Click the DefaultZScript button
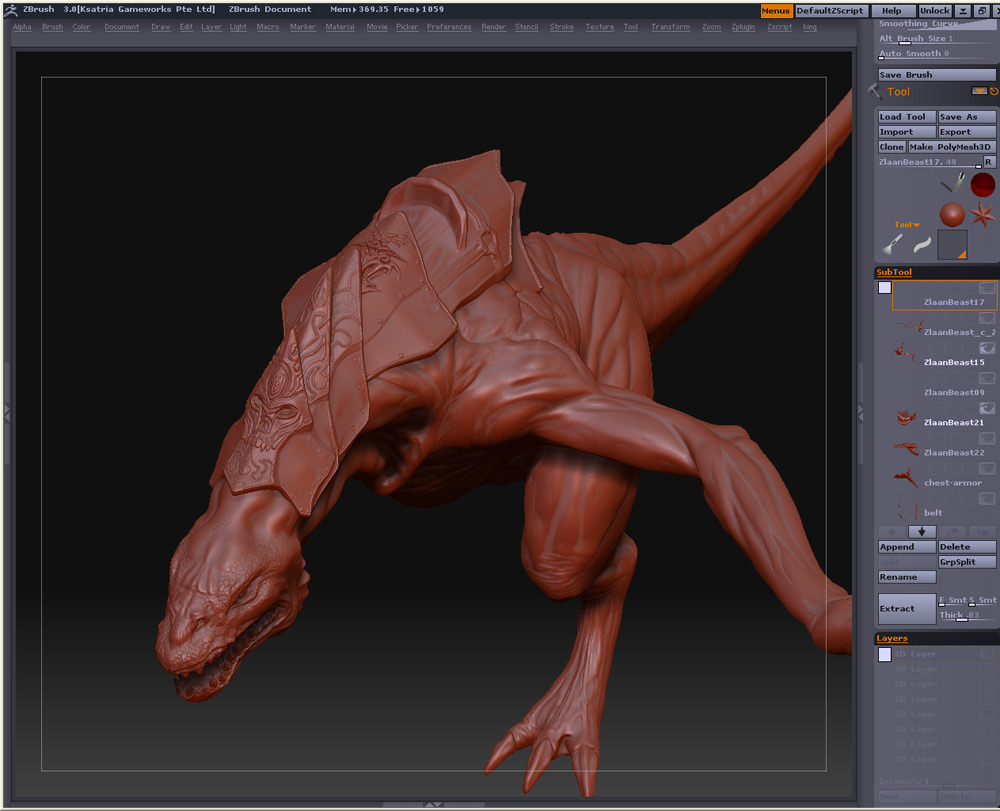 (830, 11)
